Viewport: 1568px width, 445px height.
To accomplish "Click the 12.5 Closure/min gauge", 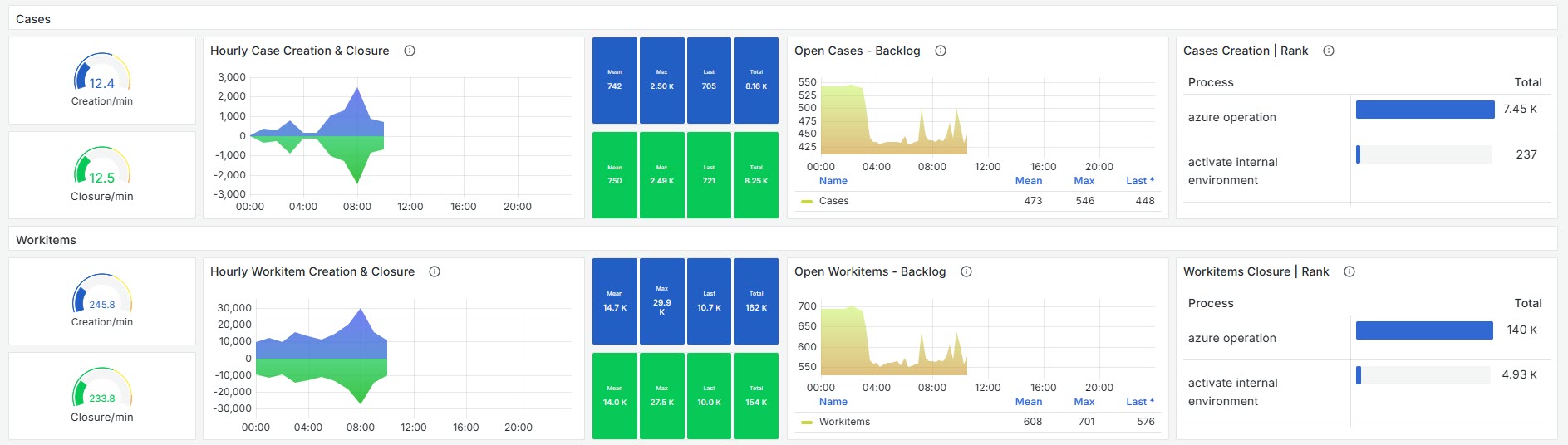I will point(102,175).
